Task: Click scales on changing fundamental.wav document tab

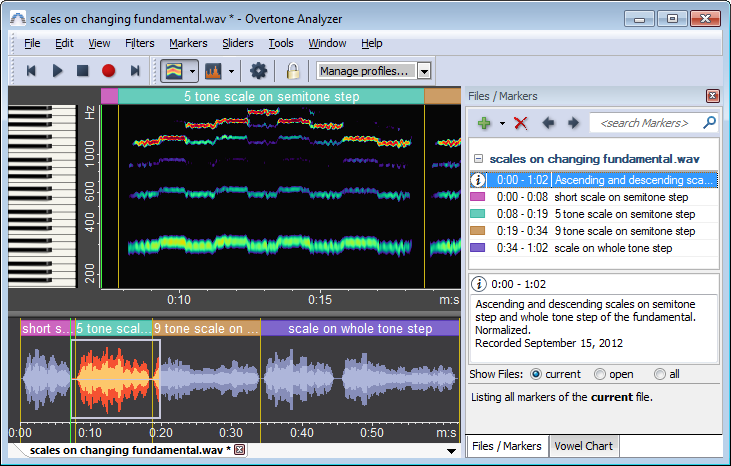Action: tap(130, 450)
